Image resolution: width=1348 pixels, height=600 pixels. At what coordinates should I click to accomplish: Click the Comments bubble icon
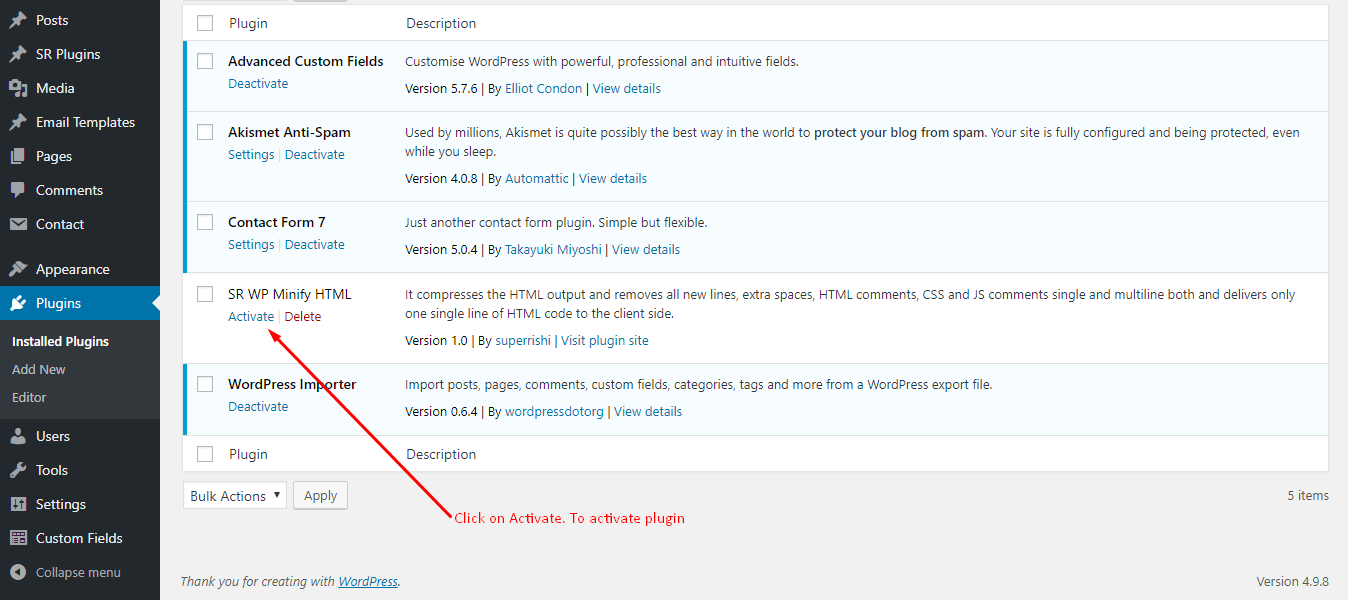click(x=18, y=190)
